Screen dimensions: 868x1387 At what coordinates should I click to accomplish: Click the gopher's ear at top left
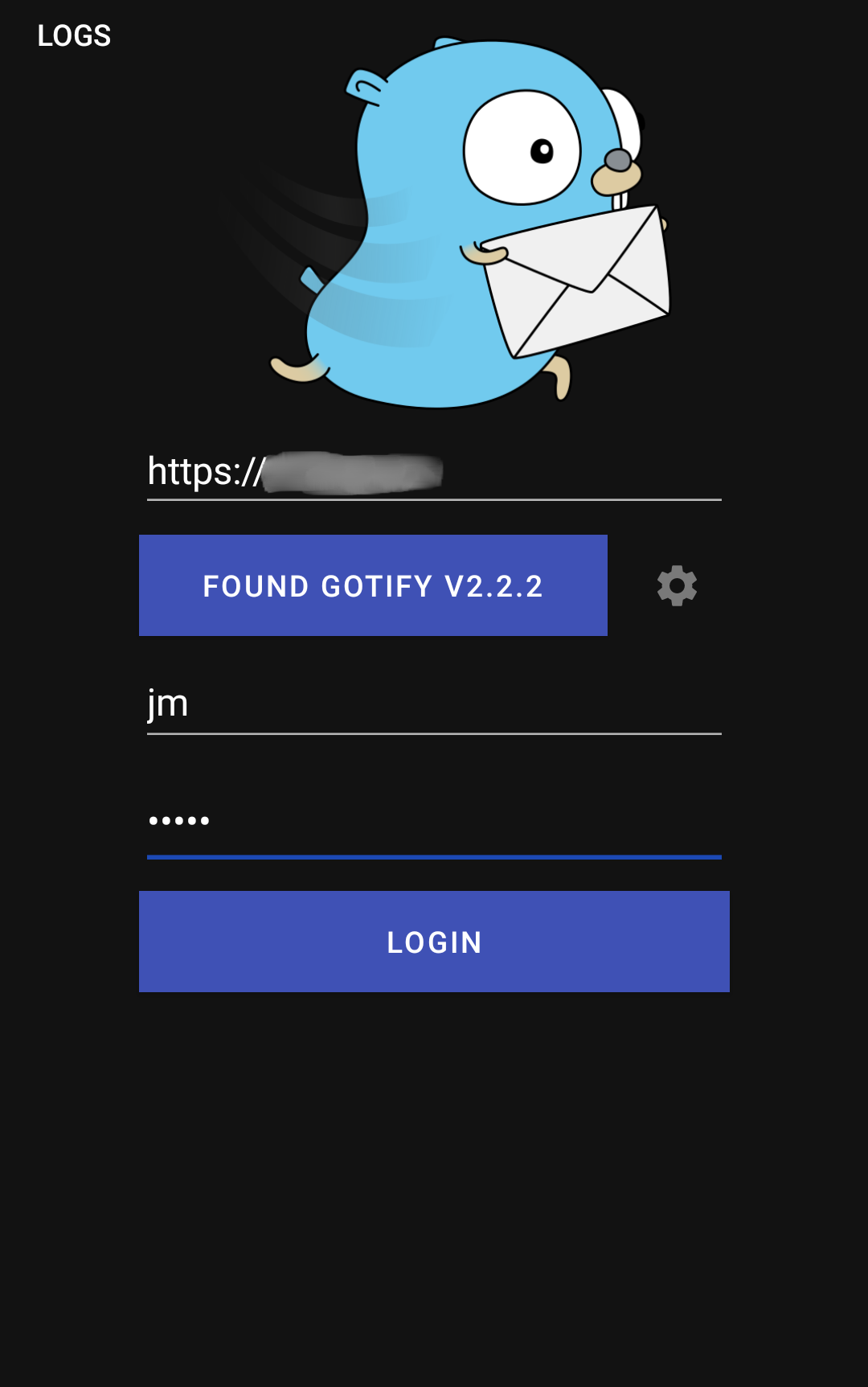tap(366, 87)
